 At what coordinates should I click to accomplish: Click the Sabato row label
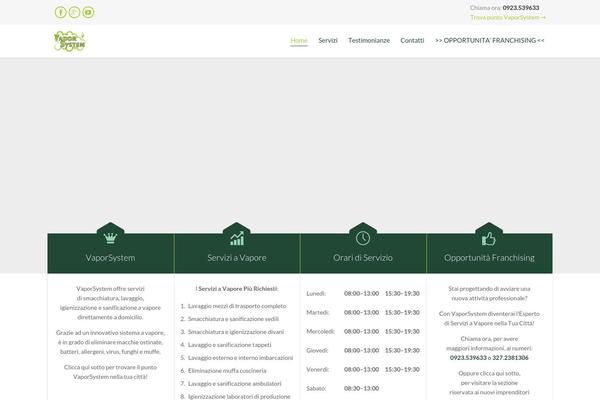click(316, 388)
